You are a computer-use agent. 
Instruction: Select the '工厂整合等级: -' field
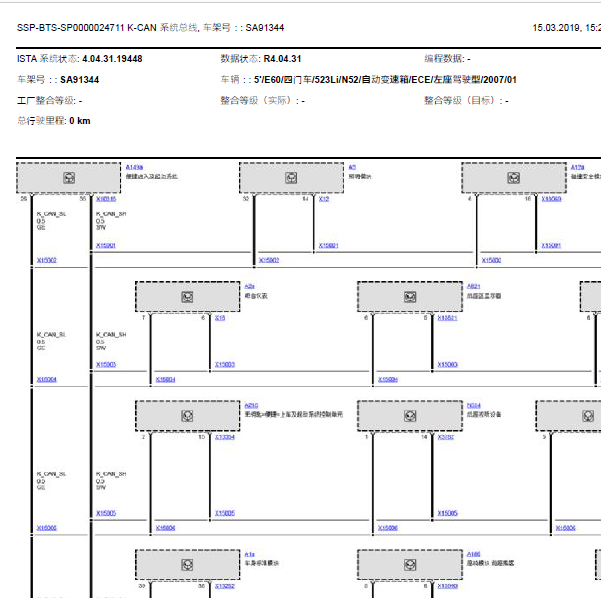click(x=49, y=101)
